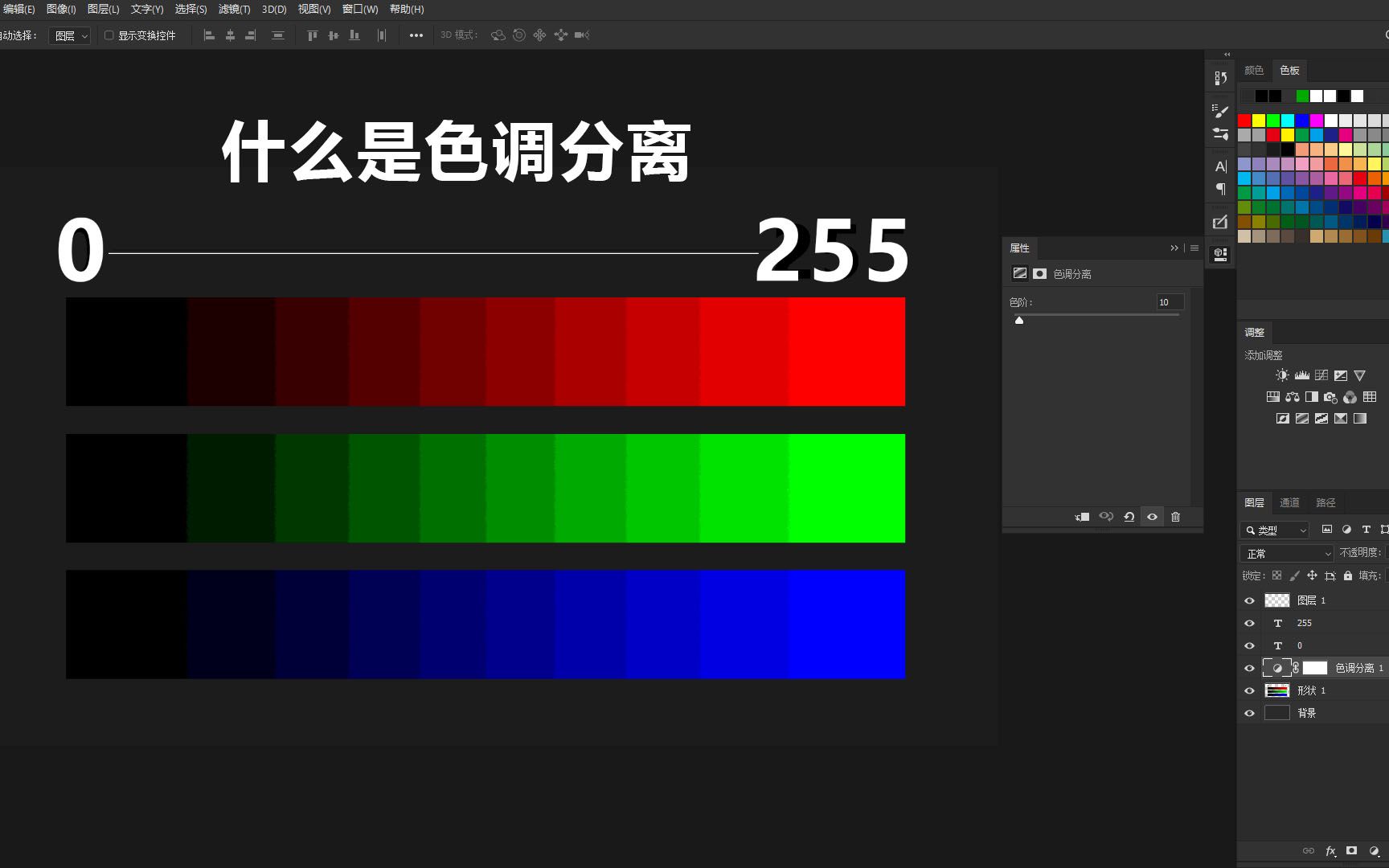Add a Photo Filter adjustment (camera icon)
The height and width of the screenshot is (868, 1389).
pos(1330,397)
